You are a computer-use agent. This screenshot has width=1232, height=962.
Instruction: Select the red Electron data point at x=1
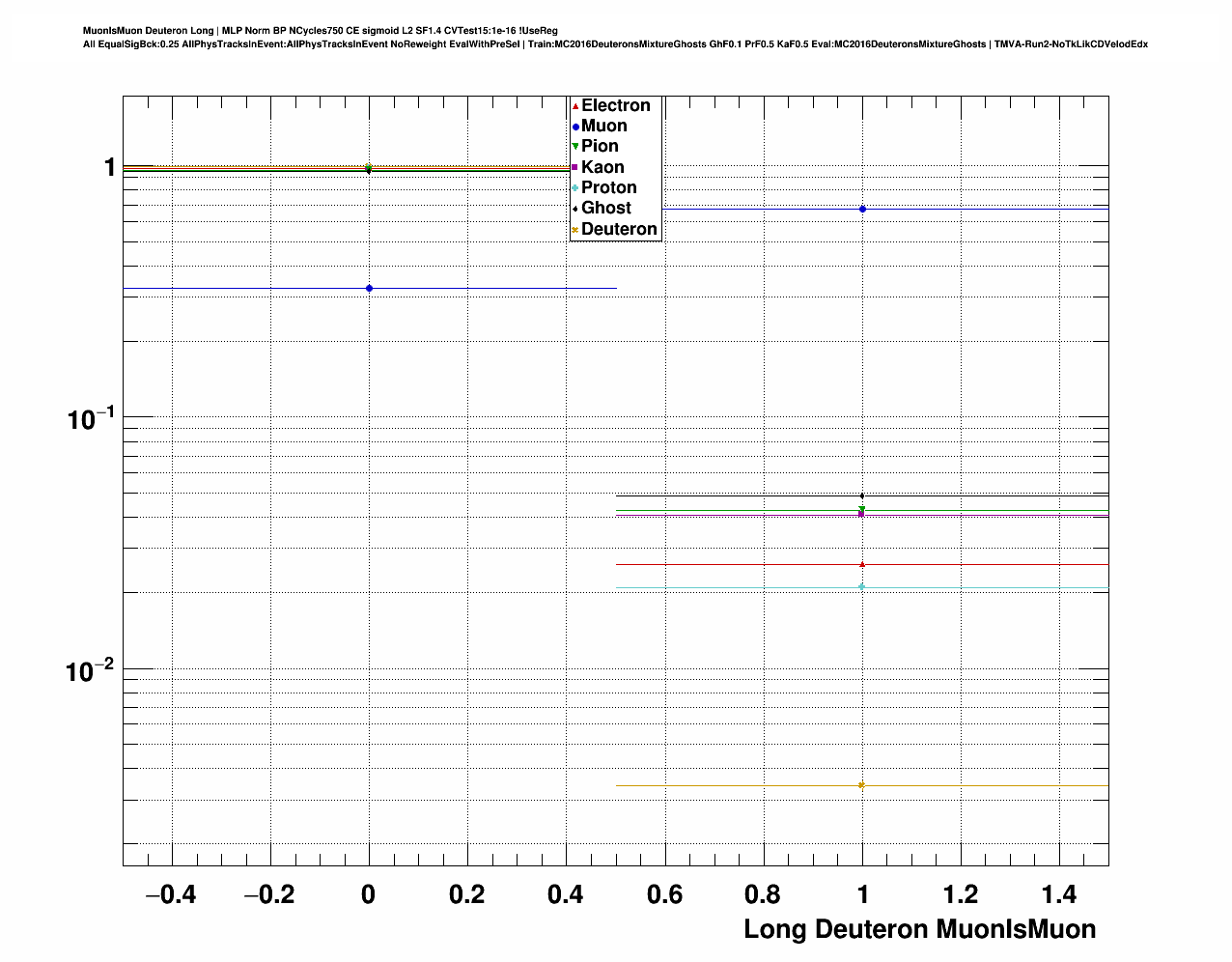tap(862, 564)
